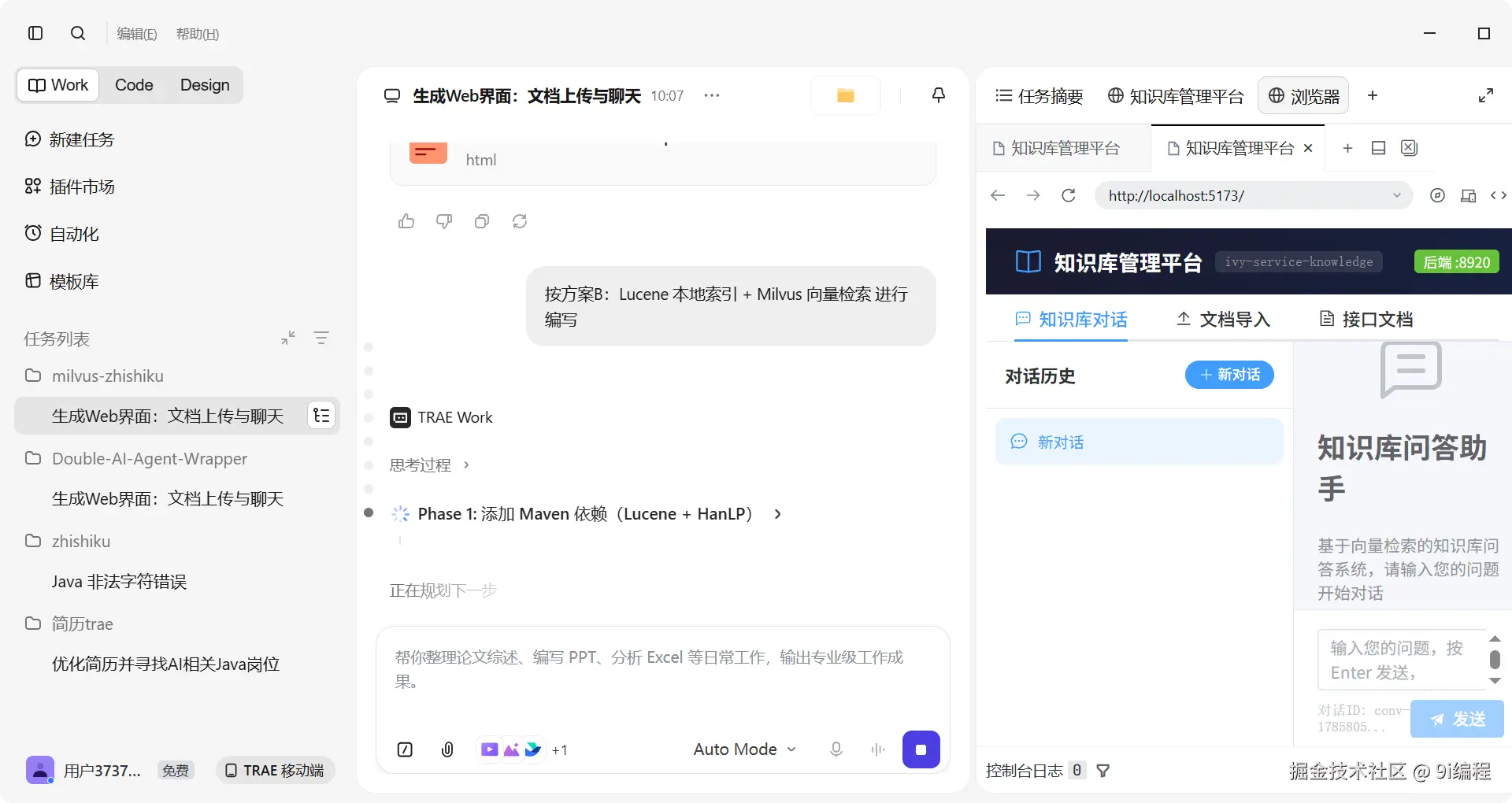Toggle browser split layout panel icon
Screen dimensions: 1512x803
[x=1378, y=148]
